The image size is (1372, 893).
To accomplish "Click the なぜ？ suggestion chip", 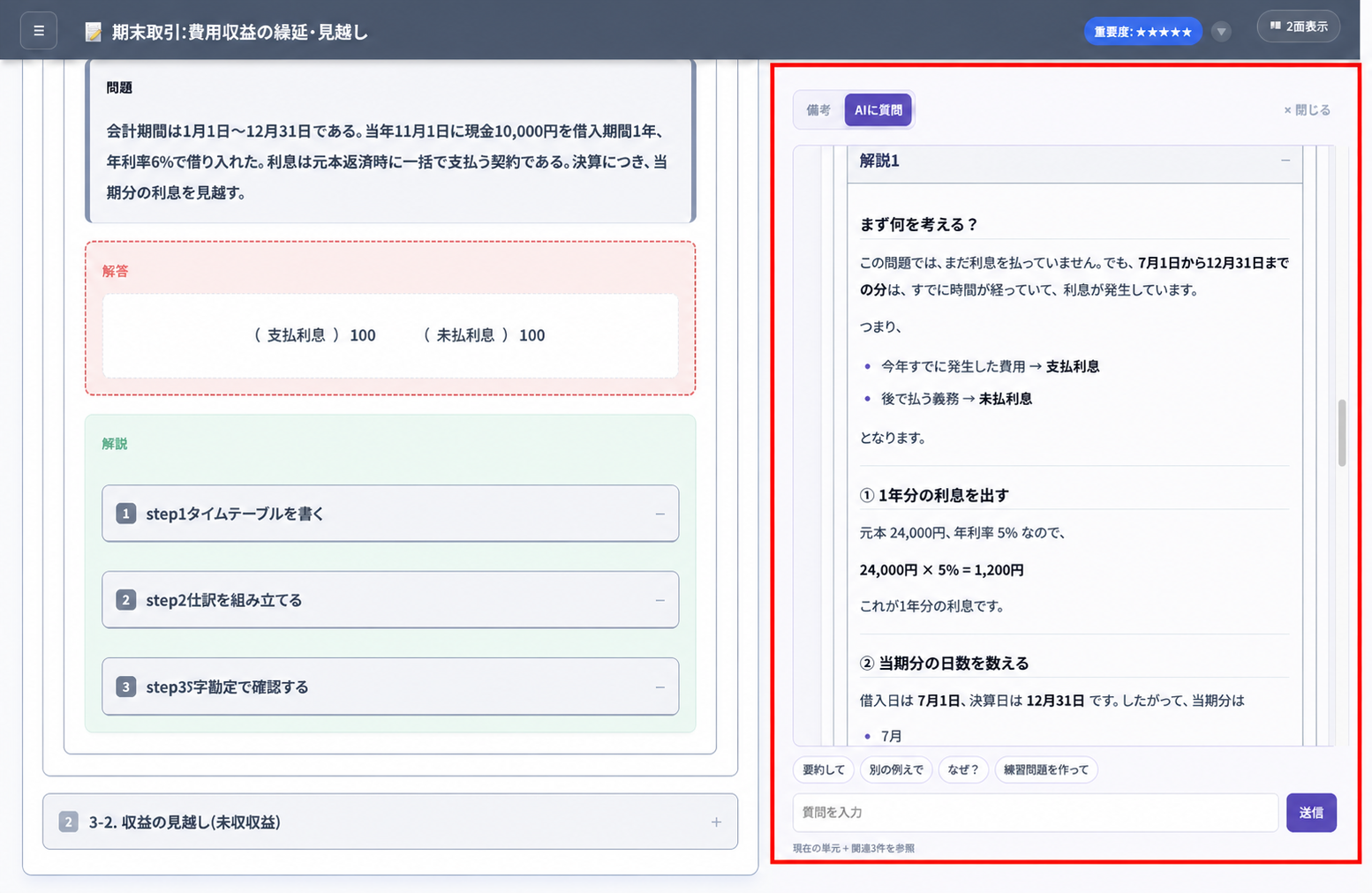I will (x=963, y=769).
